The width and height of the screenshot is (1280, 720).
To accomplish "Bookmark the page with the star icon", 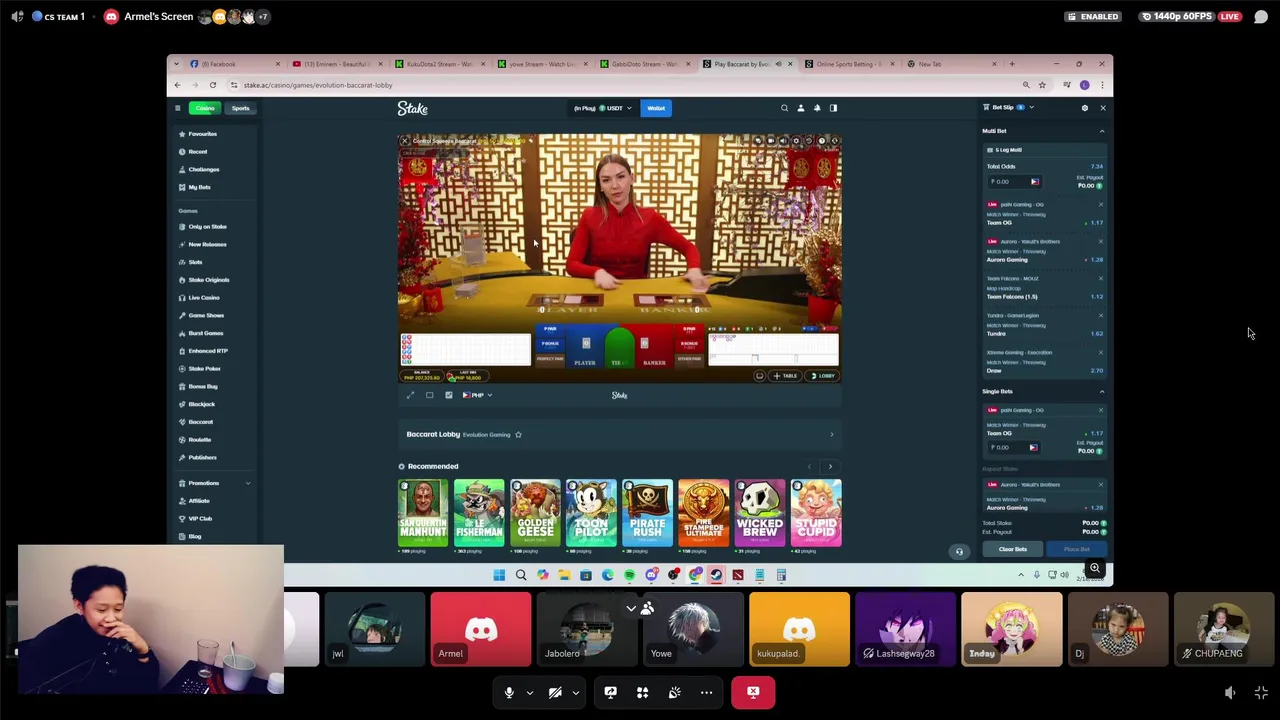I will (x=1042, y=85).
